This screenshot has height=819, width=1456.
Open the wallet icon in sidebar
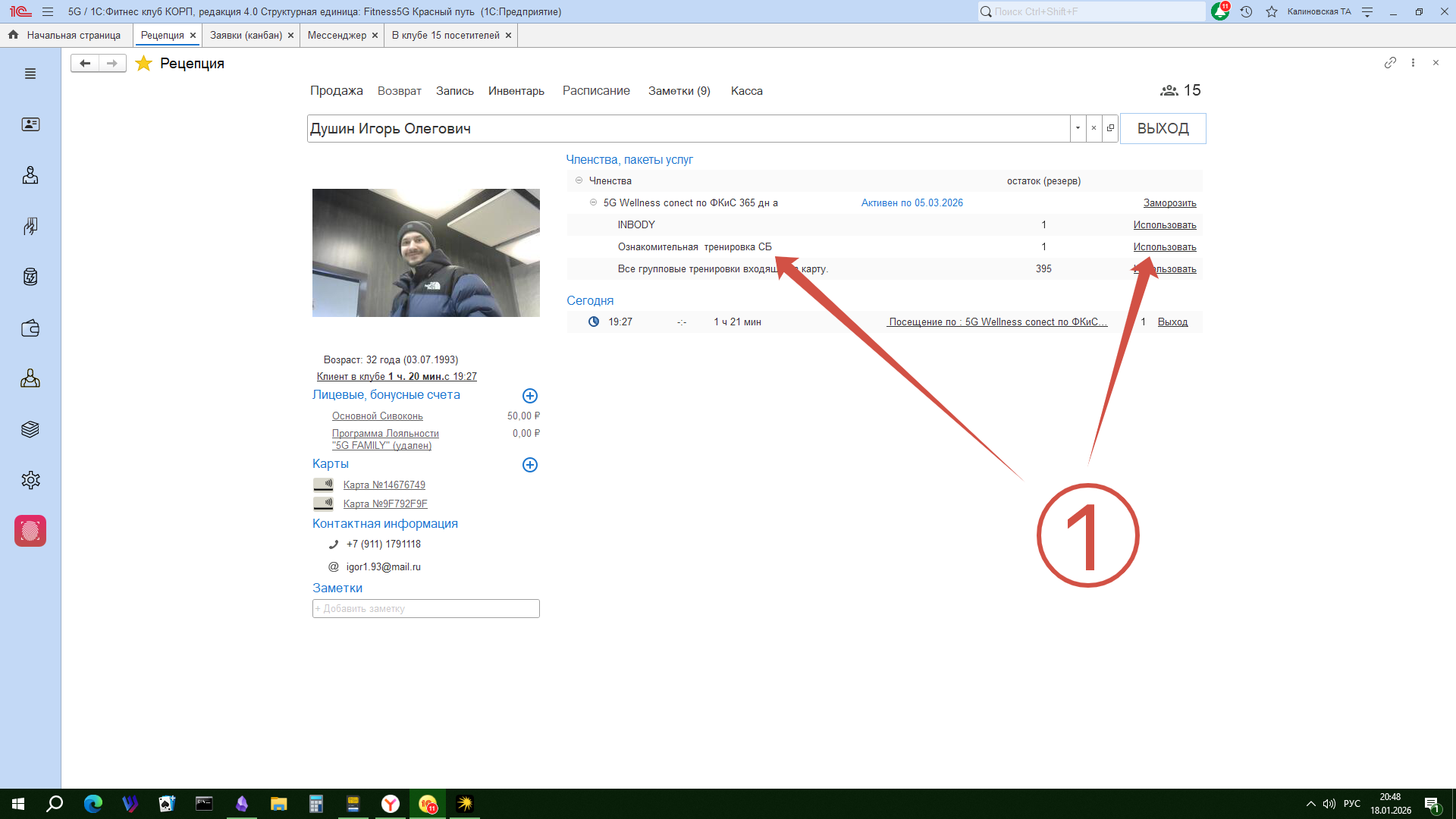pos(30,328)
